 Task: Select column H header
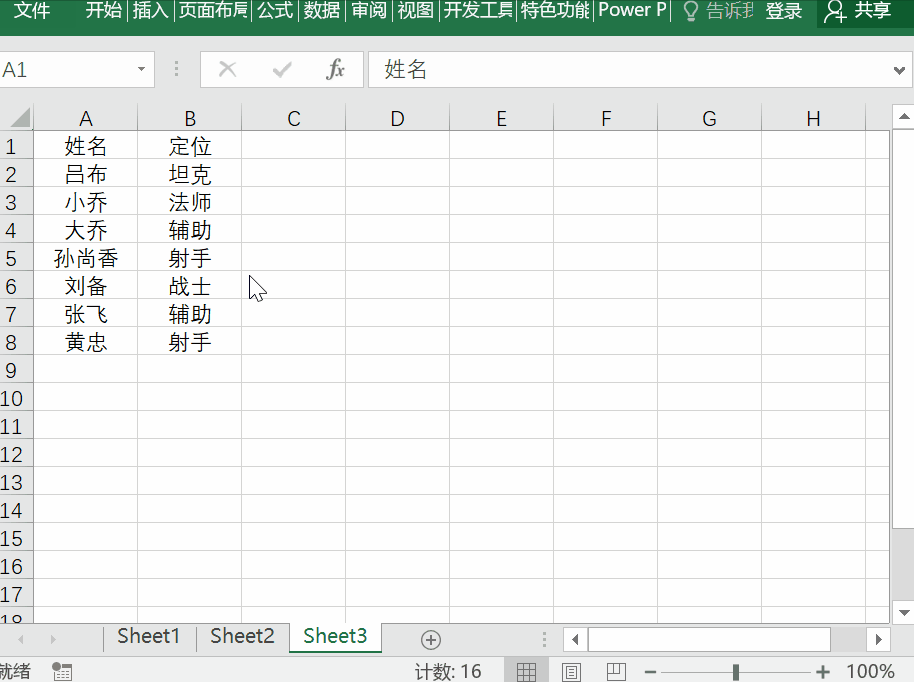(x=814, y=118)
